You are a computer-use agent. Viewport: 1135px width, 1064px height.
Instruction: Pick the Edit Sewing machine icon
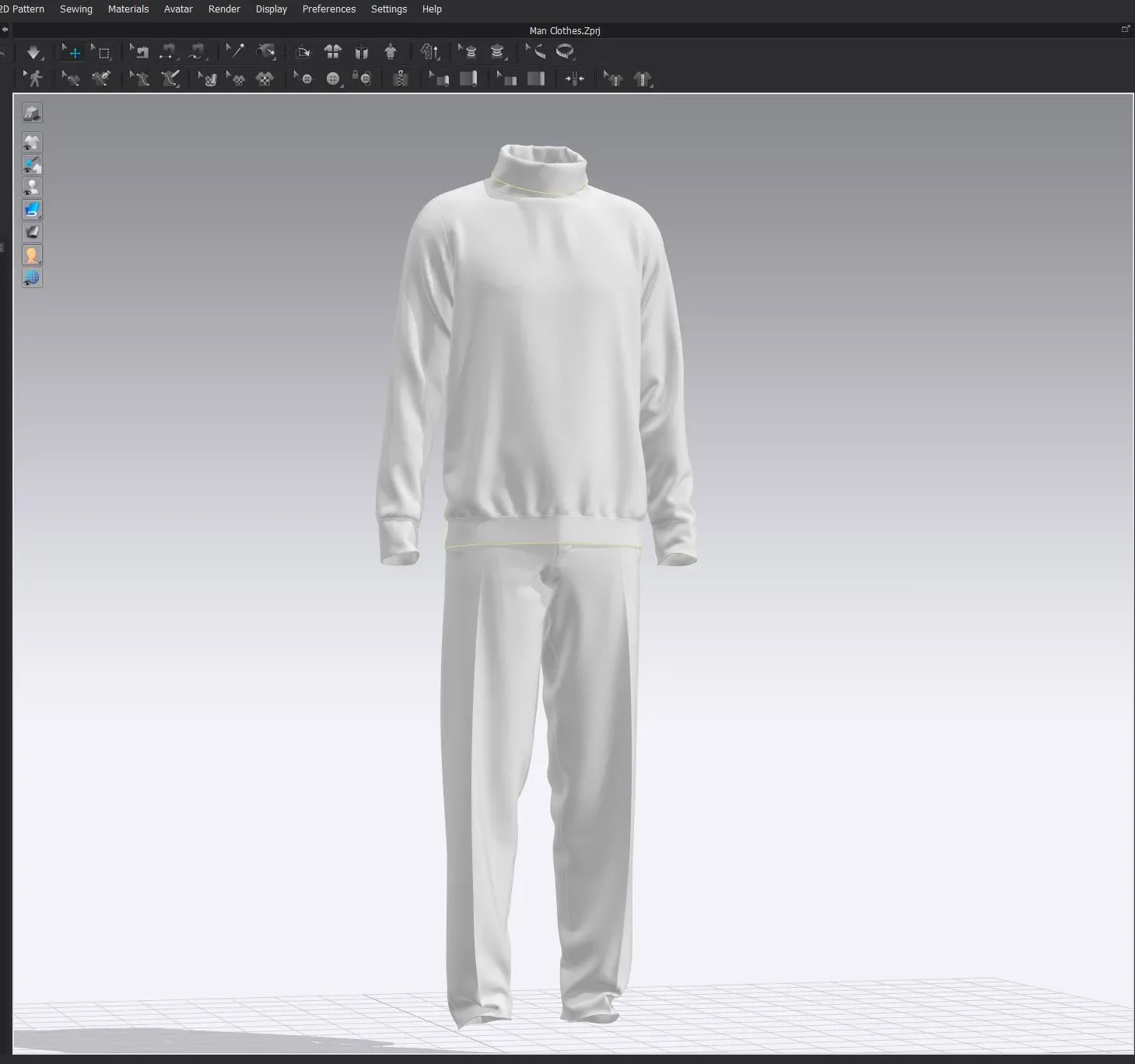pos(139,52)
